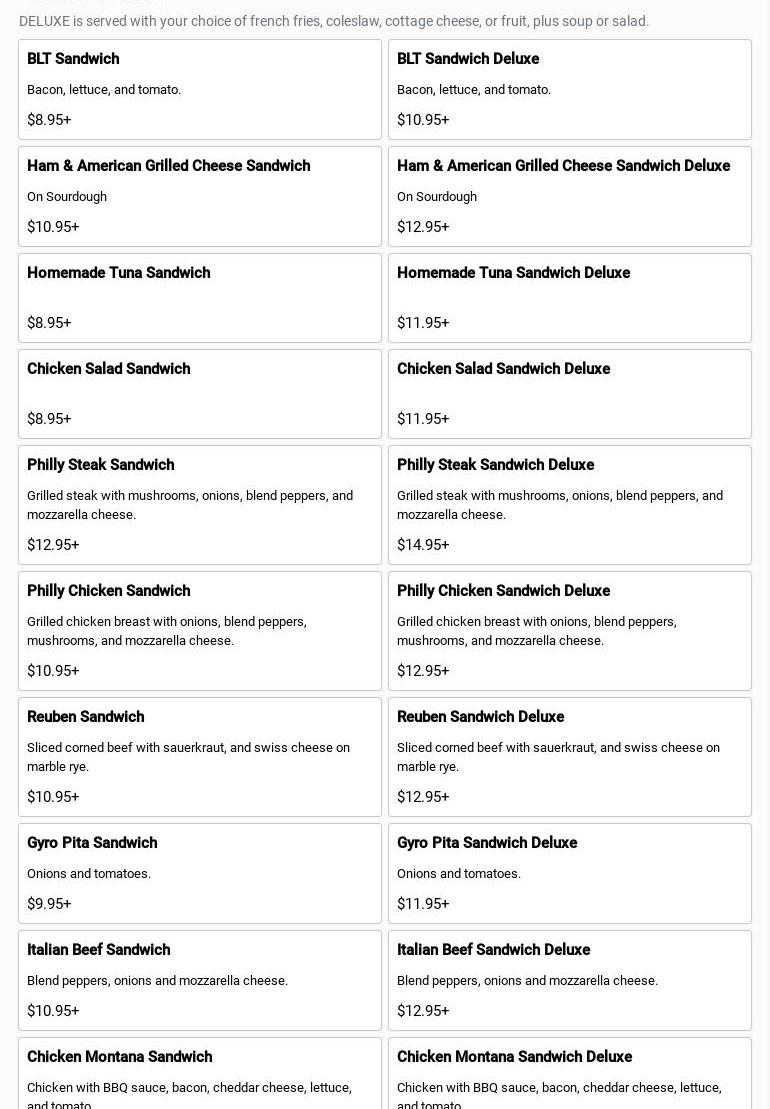Select Italian Beef Sandwich Deluxe
The width and height of the screenshot is (770, 1109).
(569, 980)
